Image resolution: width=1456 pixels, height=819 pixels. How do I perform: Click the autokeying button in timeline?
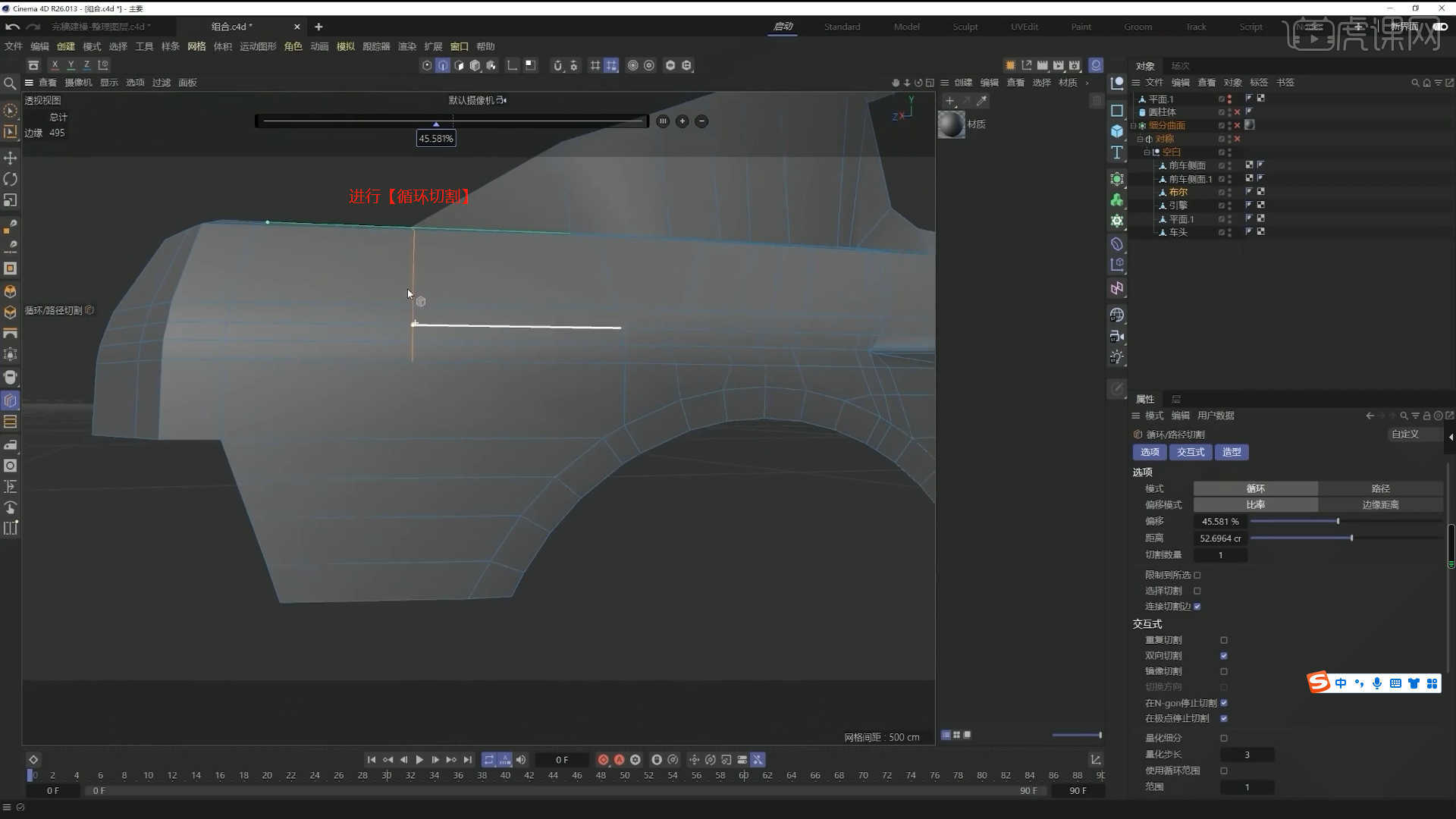619,760
